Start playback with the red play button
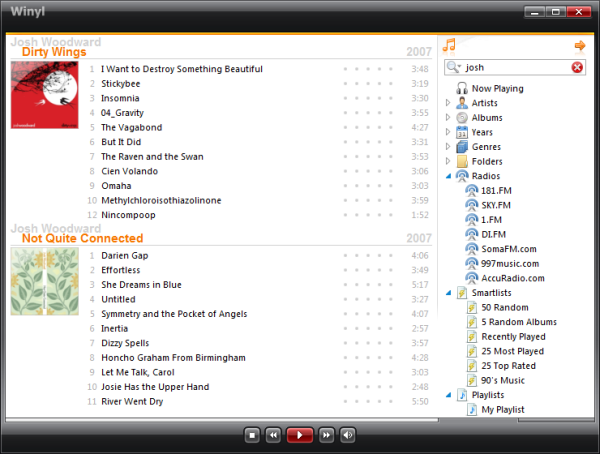Image resolution: width=600 pixels, height=454 pixels. coord(300,435)
